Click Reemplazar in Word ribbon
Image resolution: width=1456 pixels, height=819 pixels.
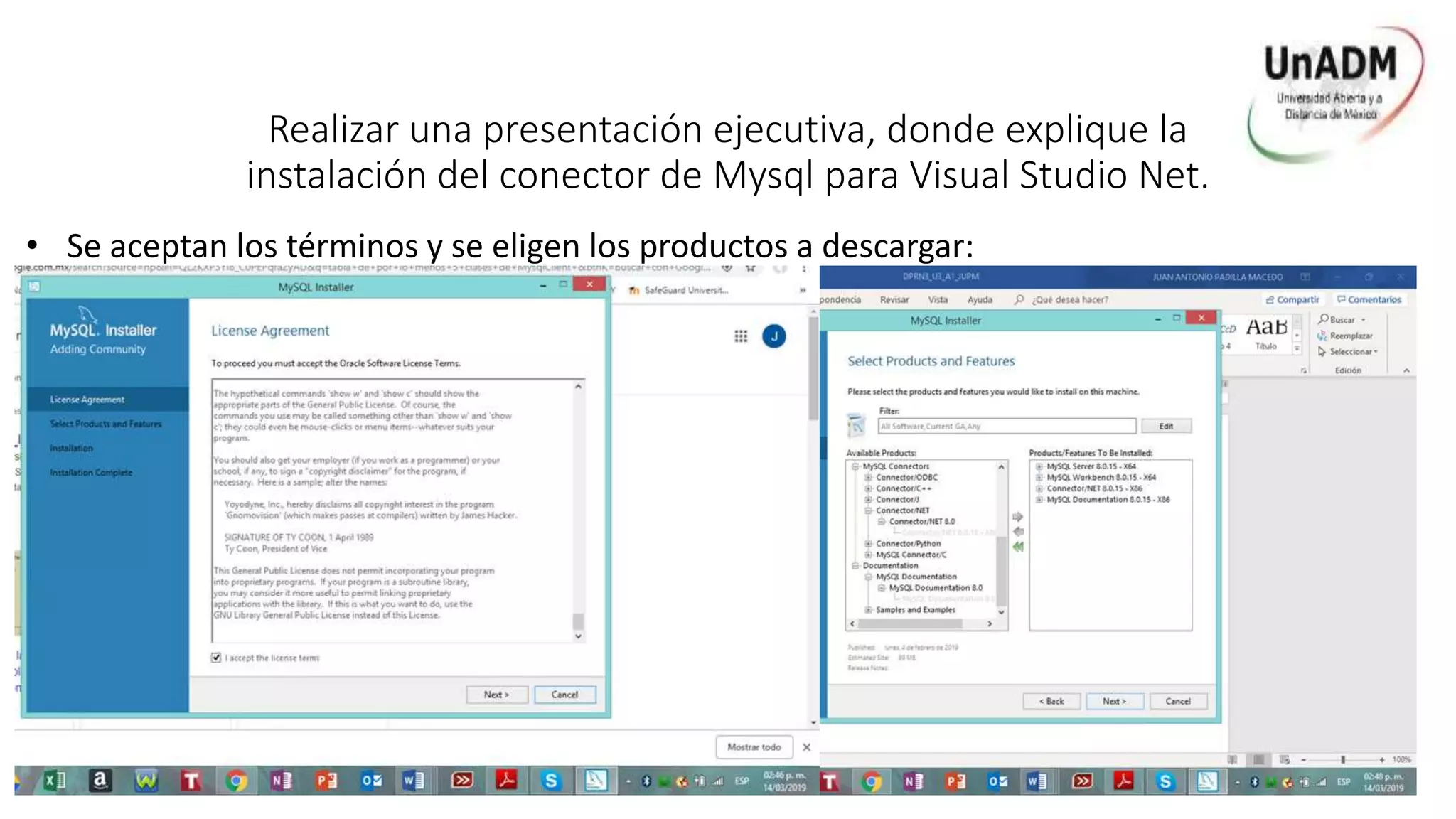[1345, 336]
